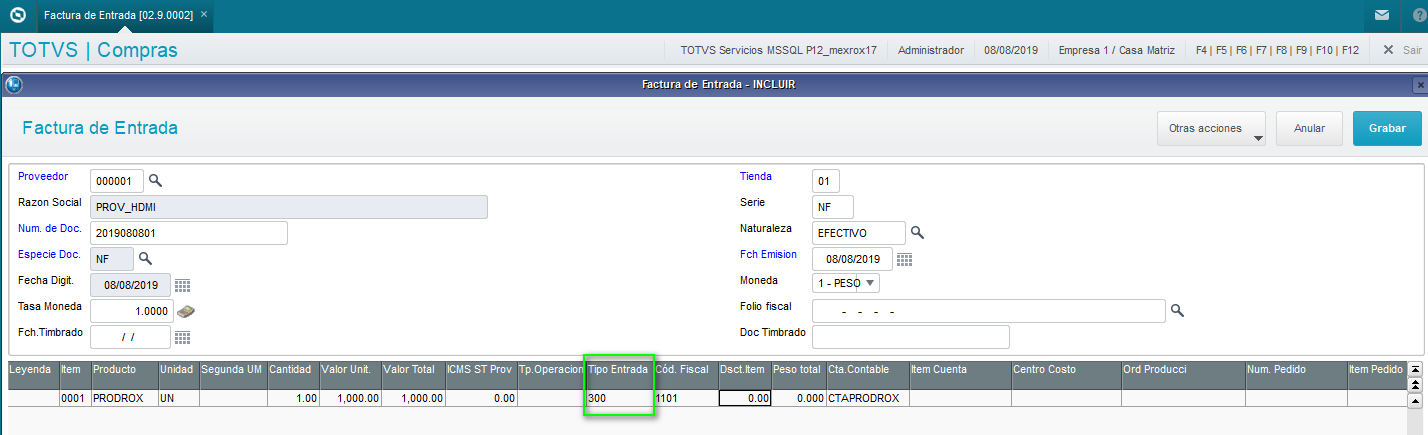The width and height of the screenshot is (1428, 435).
Task: Click Fch Emision date field
Action: (852, 259)
